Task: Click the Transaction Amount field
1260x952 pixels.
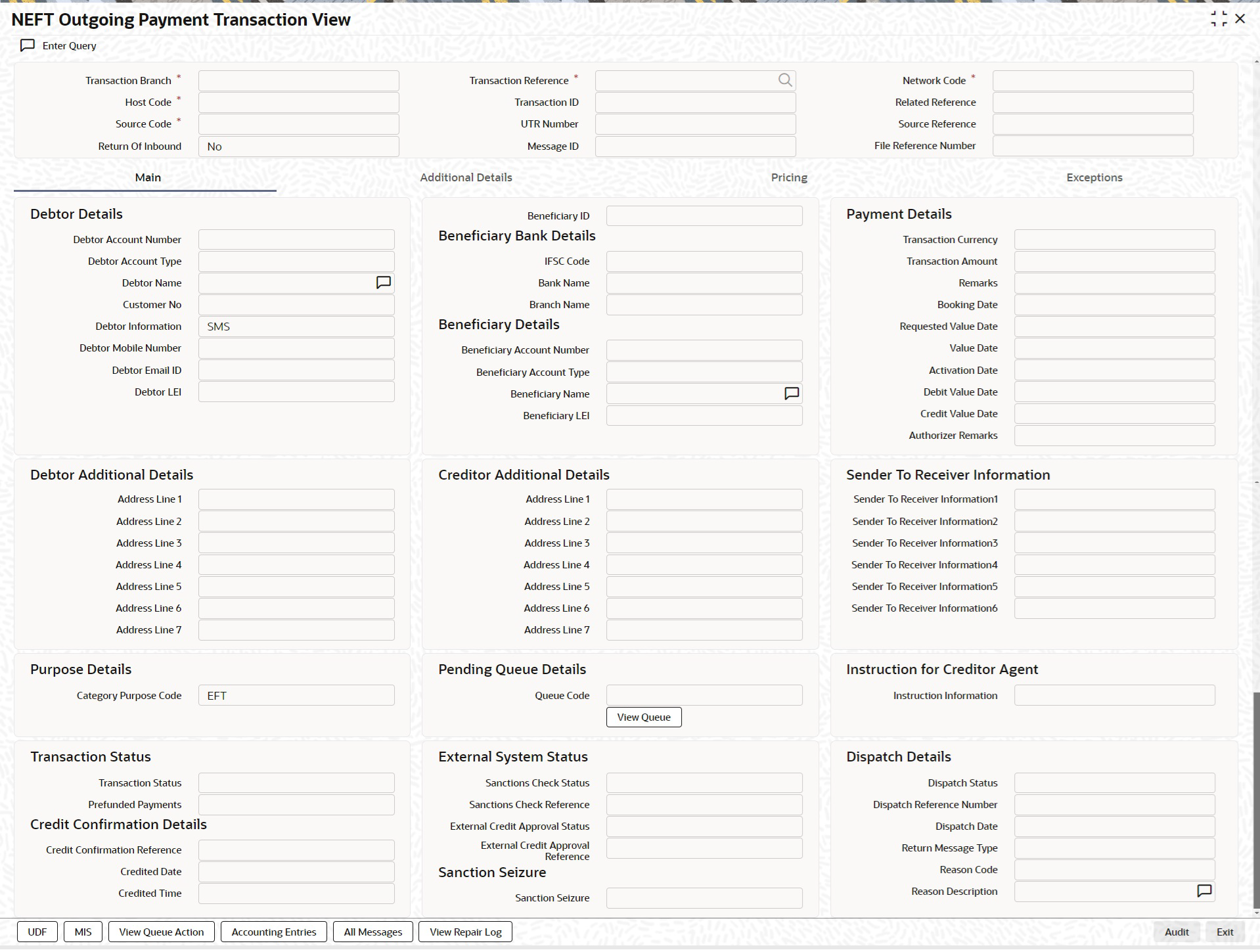Action: (x=1114, y=261)
